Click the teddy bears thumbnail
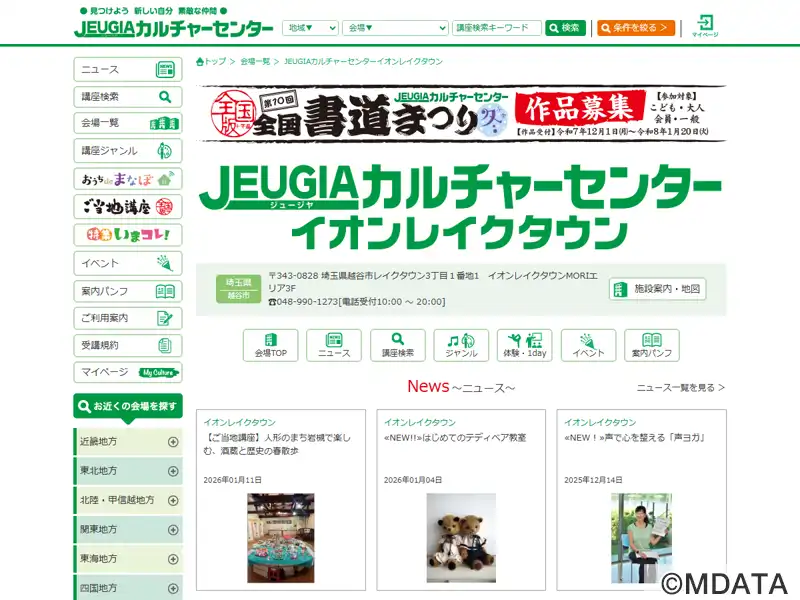Screen dimensions: 800x600 pos(461,538)
